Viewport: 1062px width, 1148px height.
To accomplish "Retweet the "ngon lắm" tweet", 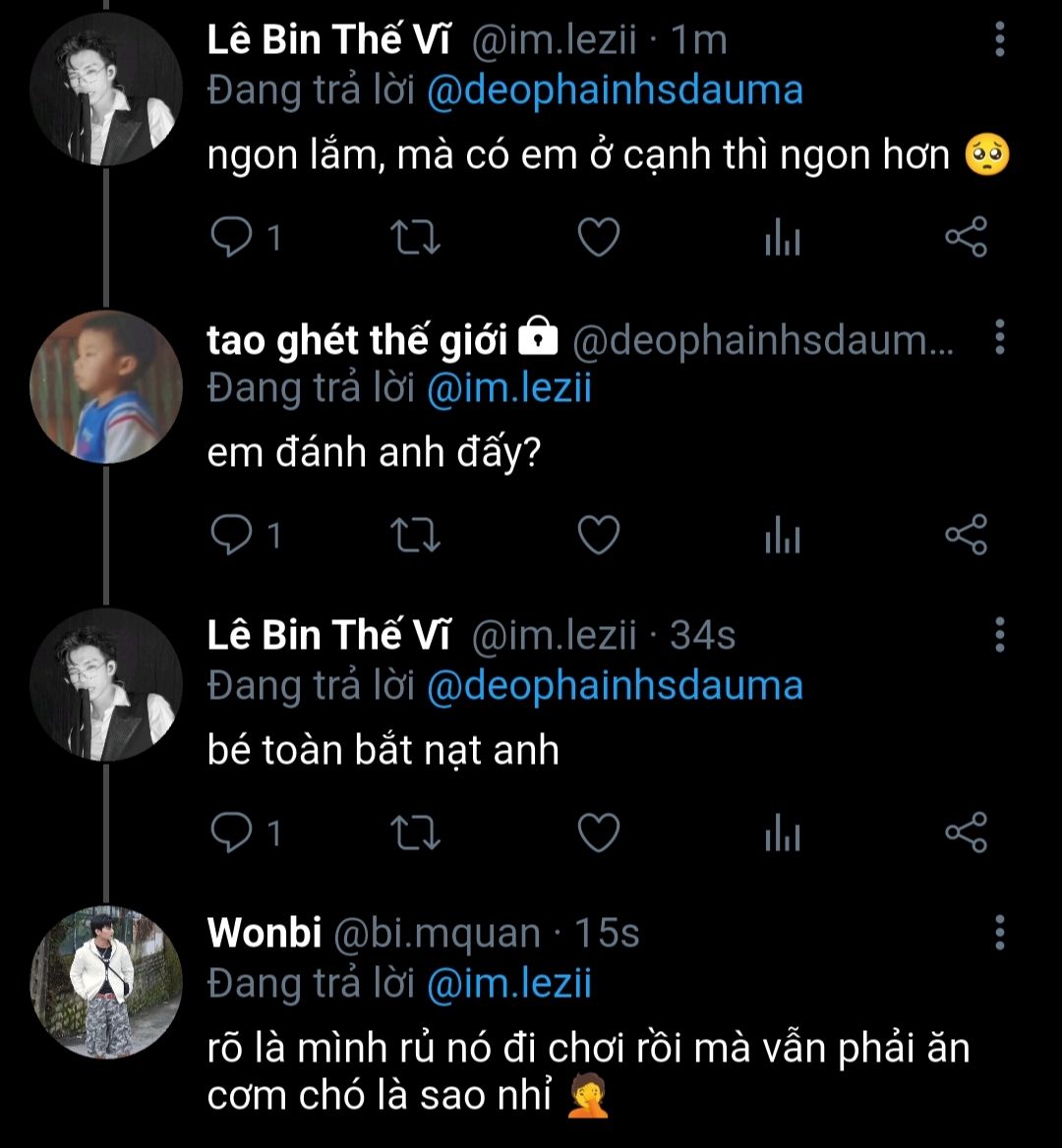I will click(416, 239).
